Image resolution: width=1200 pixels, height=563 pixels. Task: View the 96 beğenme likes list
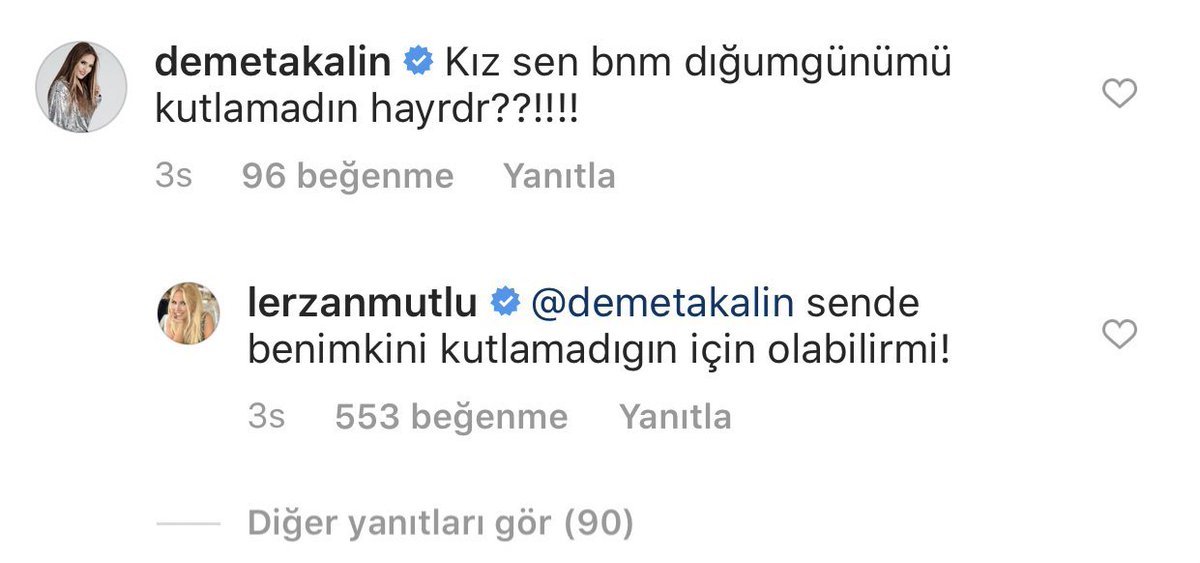pos(347,177)
